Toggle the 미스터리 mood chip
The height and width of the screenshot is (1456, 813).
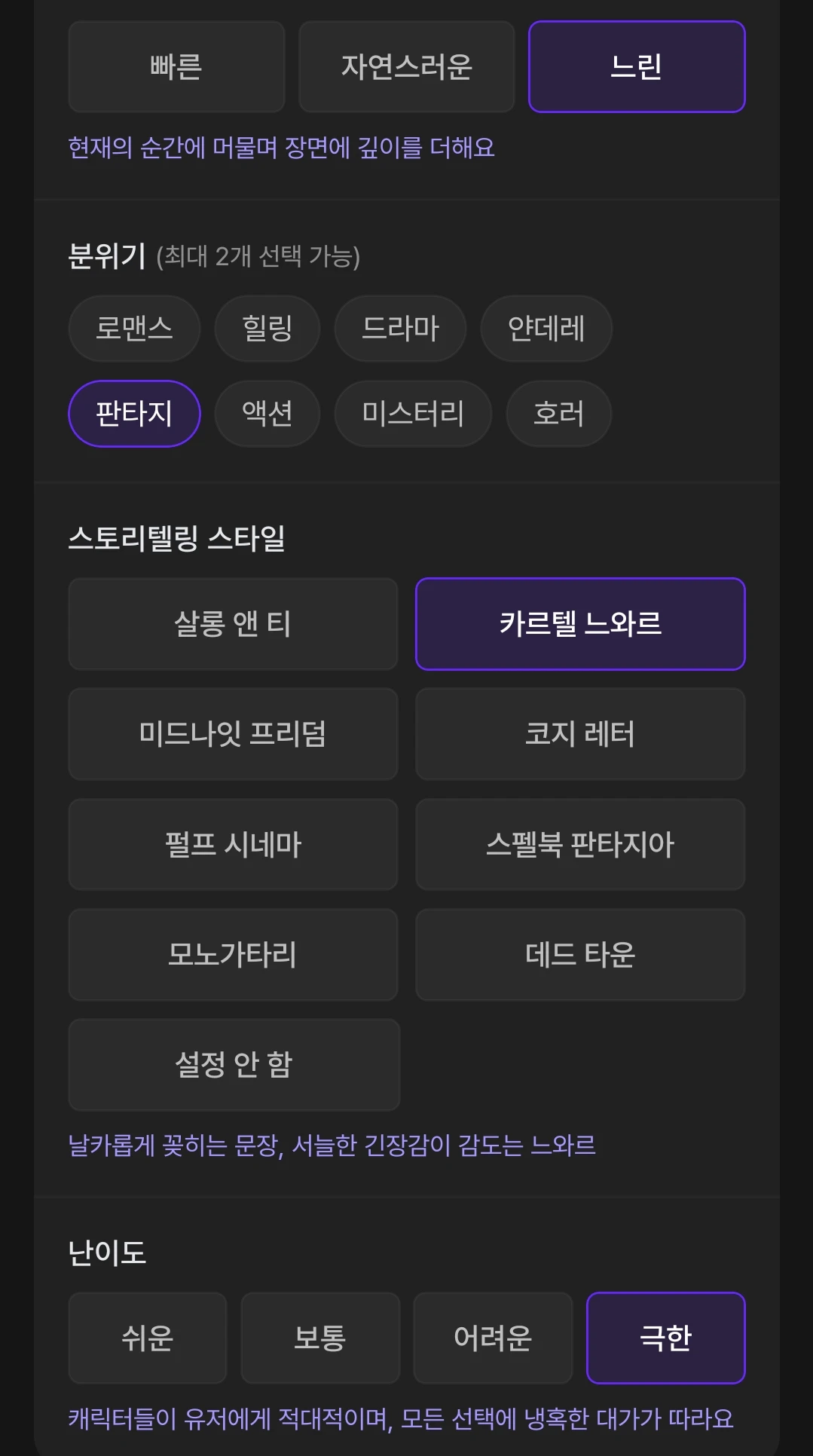pyautogui.click(x=413, y=414)
